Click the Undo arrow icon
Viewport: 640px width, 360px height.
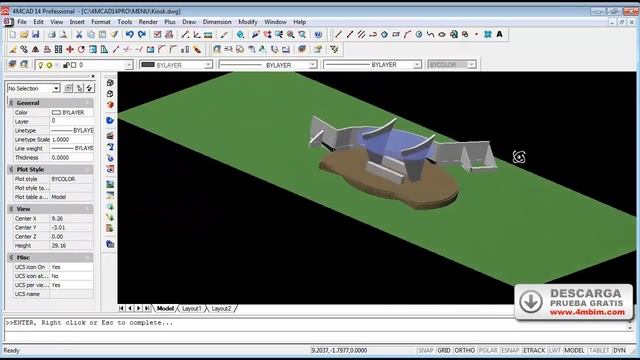[x=129, y=35]
